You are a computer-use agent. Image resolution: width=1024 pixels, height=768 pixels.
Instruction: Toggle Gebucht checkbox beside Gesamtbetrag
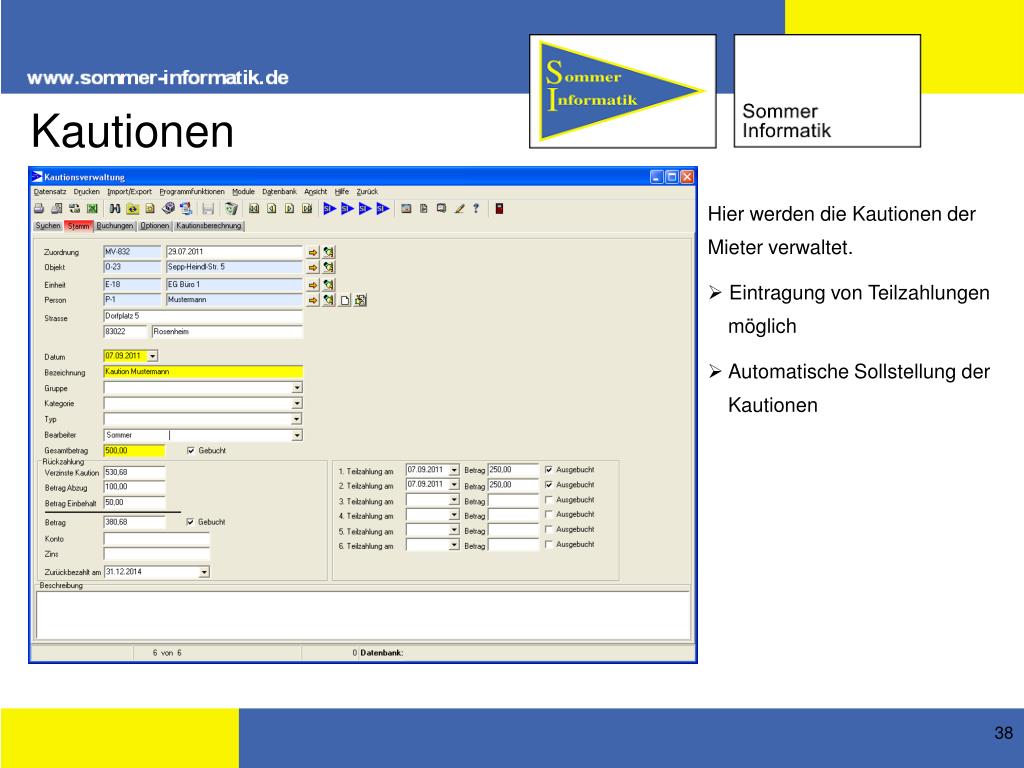191,451
